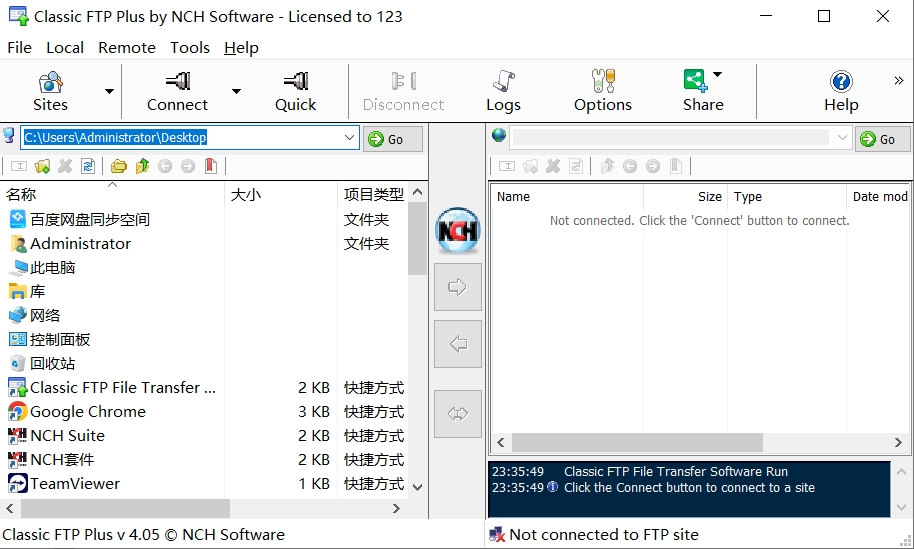Open local folder browse icon
914x549 pixels.
point(119,166)
